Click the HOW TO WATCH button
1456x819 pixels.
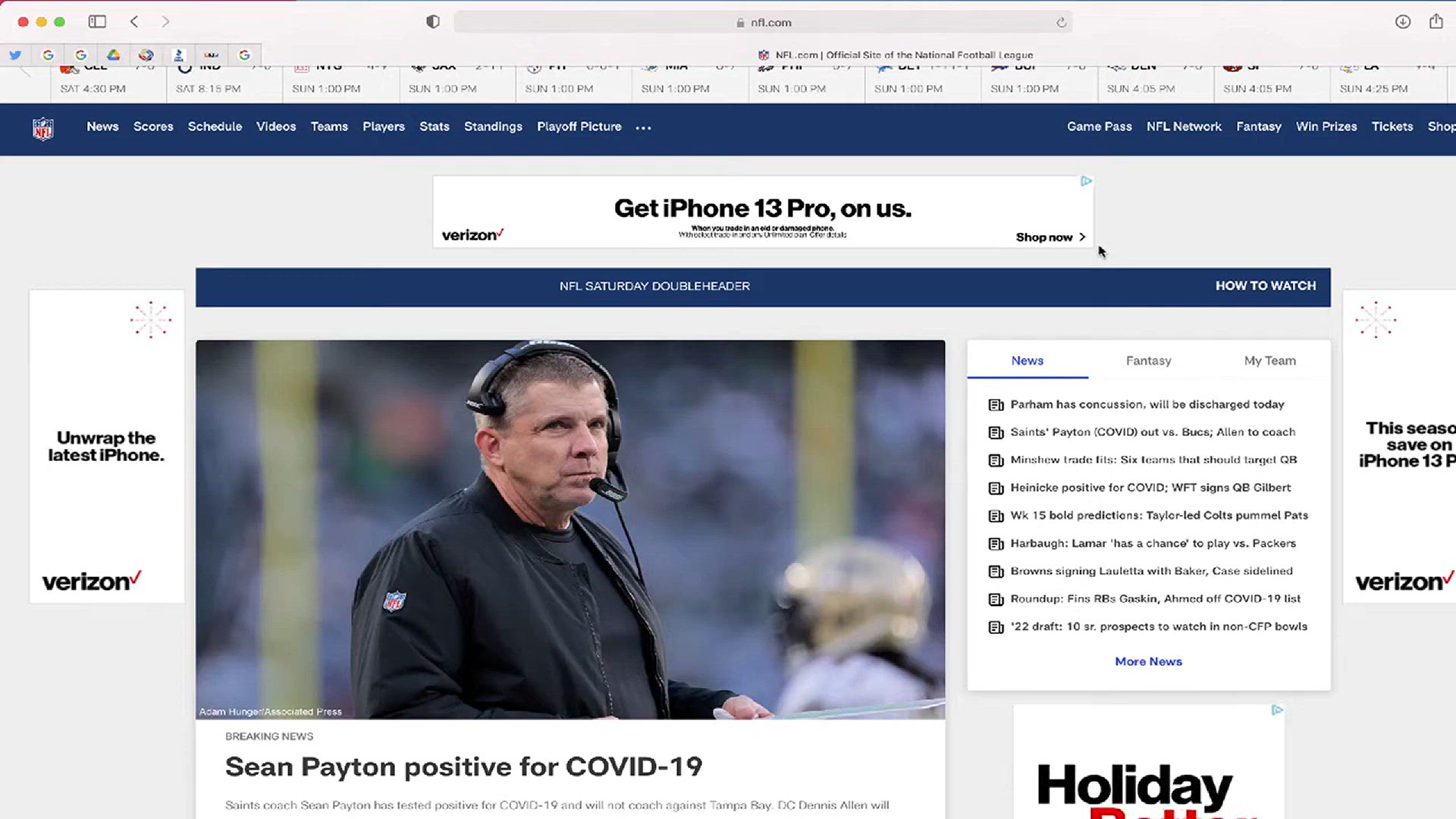1266,286
